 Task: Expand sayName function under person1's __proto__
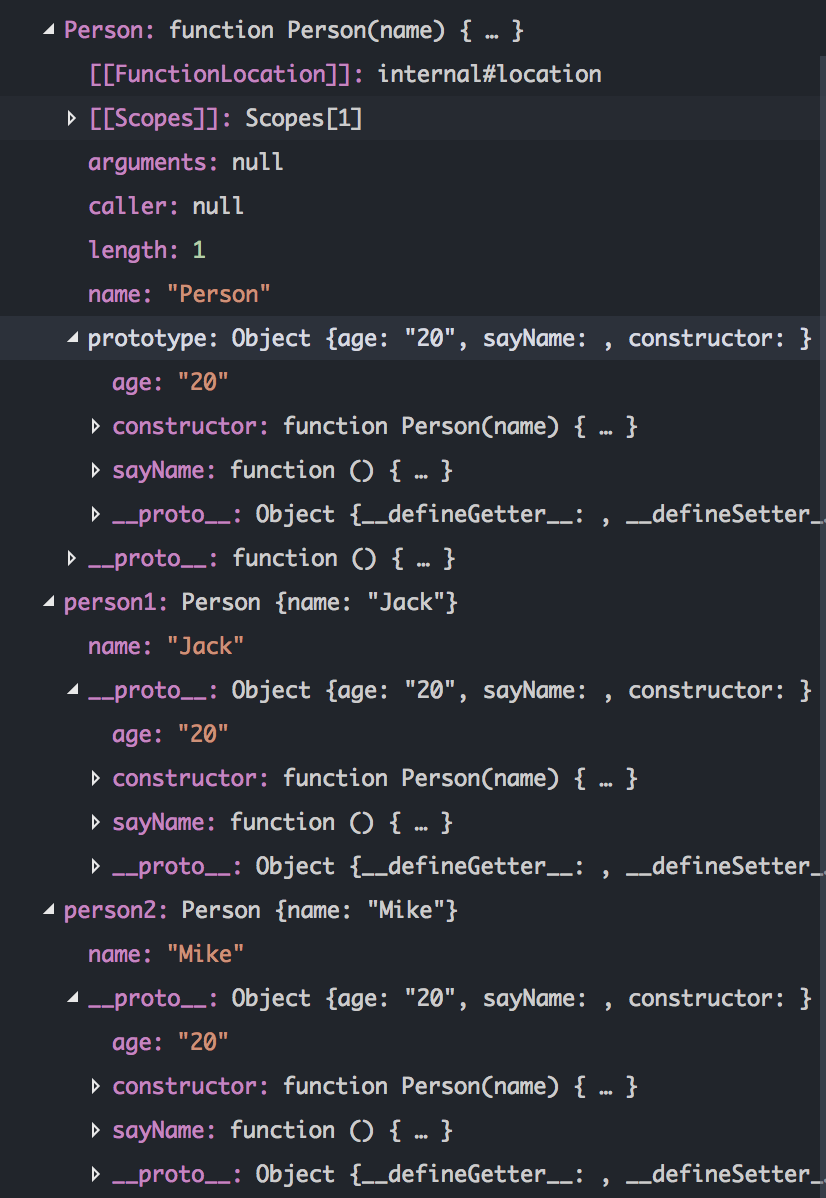pos(96,823)
